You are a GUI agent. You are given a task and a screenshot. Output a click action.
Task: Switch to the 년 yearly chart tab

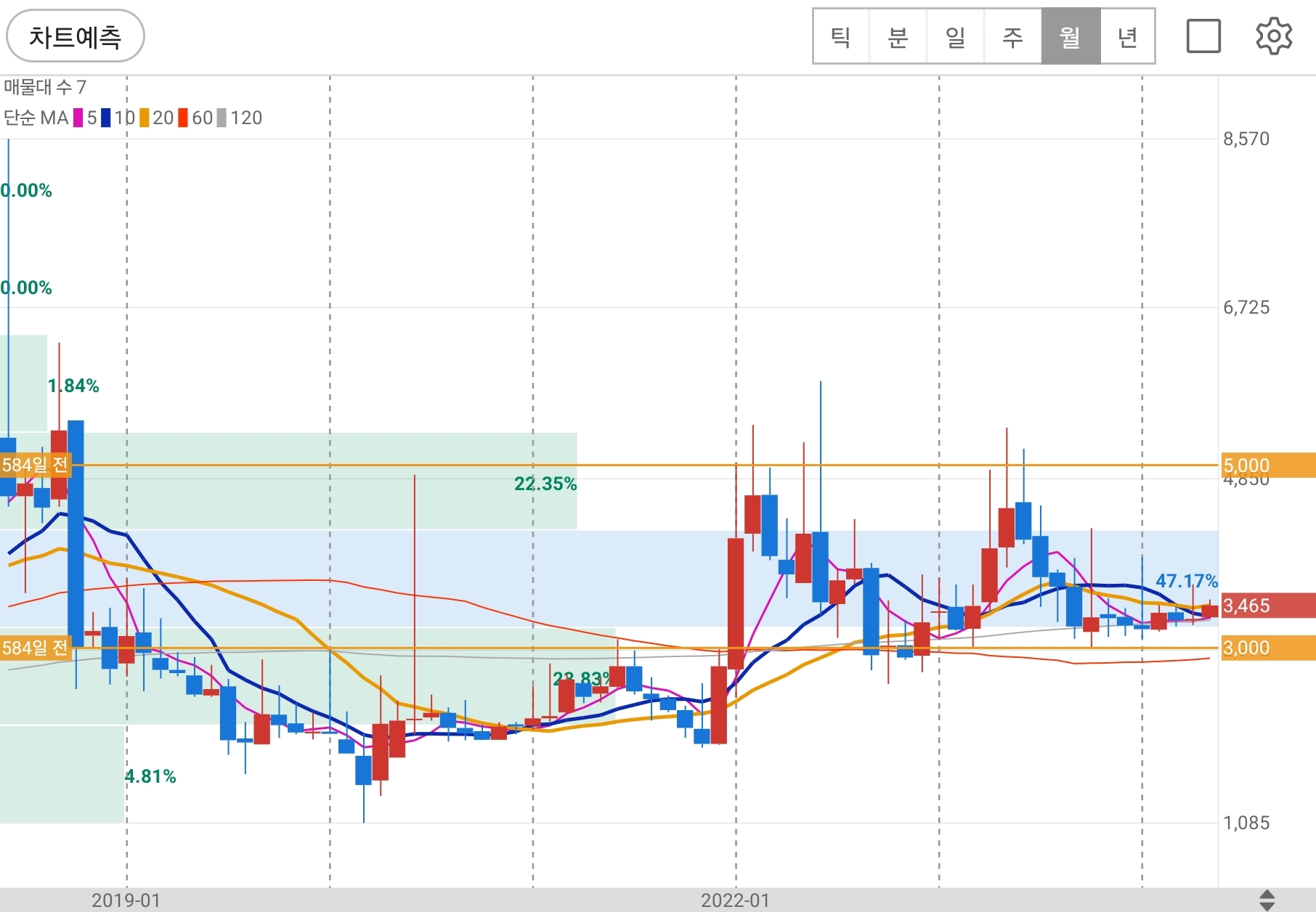(1127, 36)
